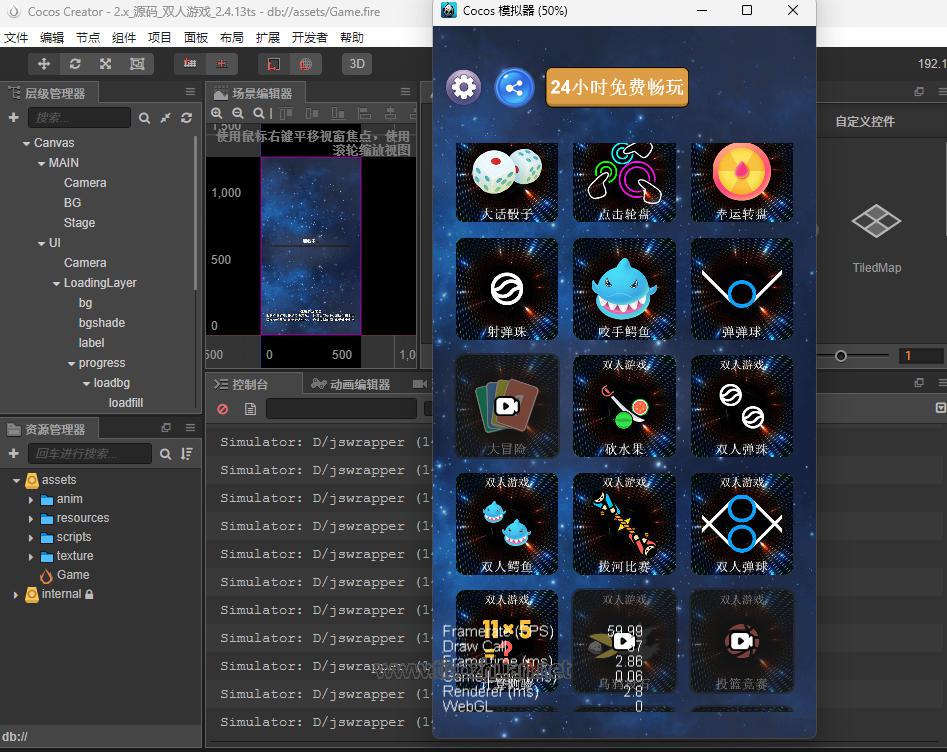Viewport: 947px width, 752px height.
Task: Collapse the LoadingLayer node in the hierarchy
Action: click(x=56, y=283)
